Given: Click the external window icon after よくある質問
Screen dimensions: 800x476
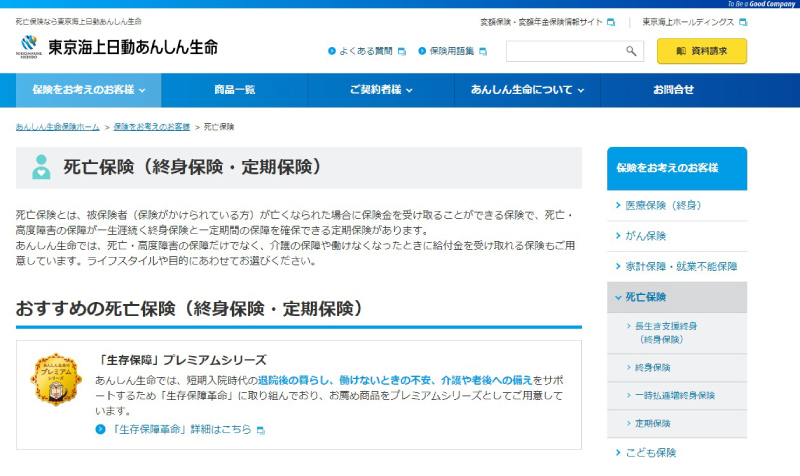Looking at the screenshot, I should coord(402,52).
